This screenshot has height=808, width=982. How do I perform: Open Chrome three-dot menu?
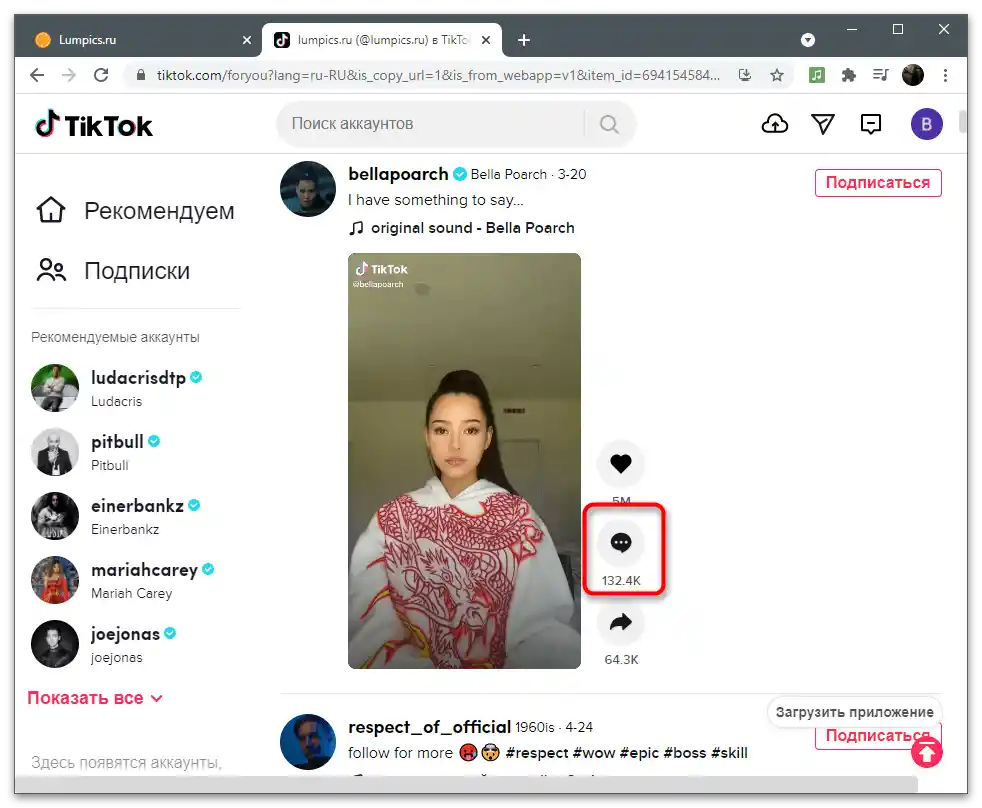click(945, 75)
